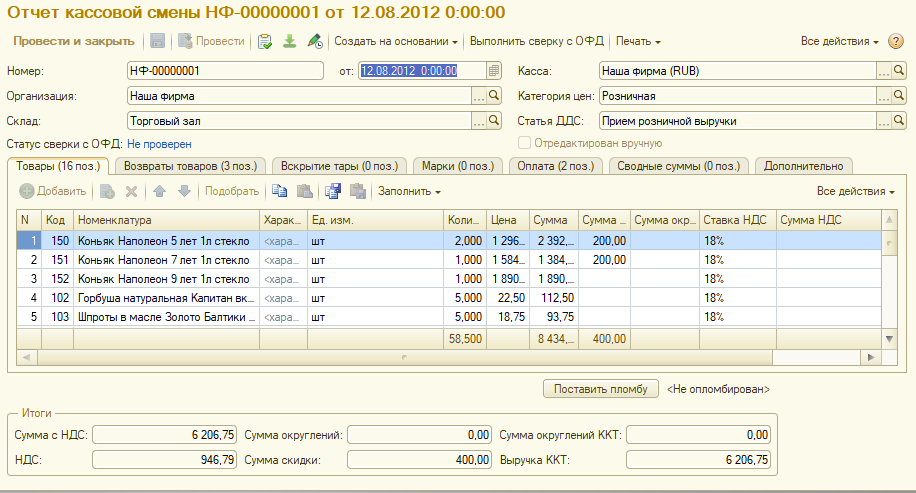The height and width of the screenshot is (493, 916).
Task: Toggle the Отредактирован вручную checkbox
Action: [525, 144]
